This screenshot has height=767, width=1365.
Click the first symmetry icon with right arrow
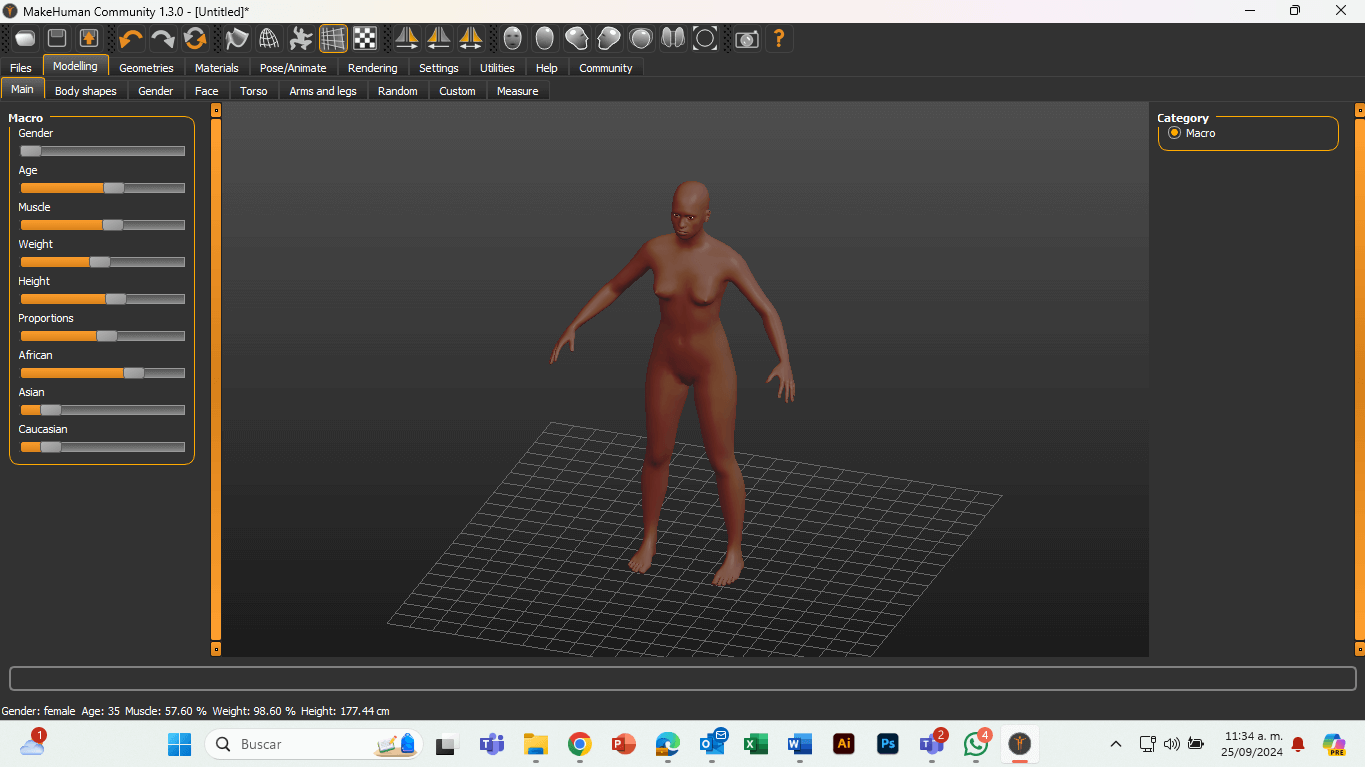[407, 39]
